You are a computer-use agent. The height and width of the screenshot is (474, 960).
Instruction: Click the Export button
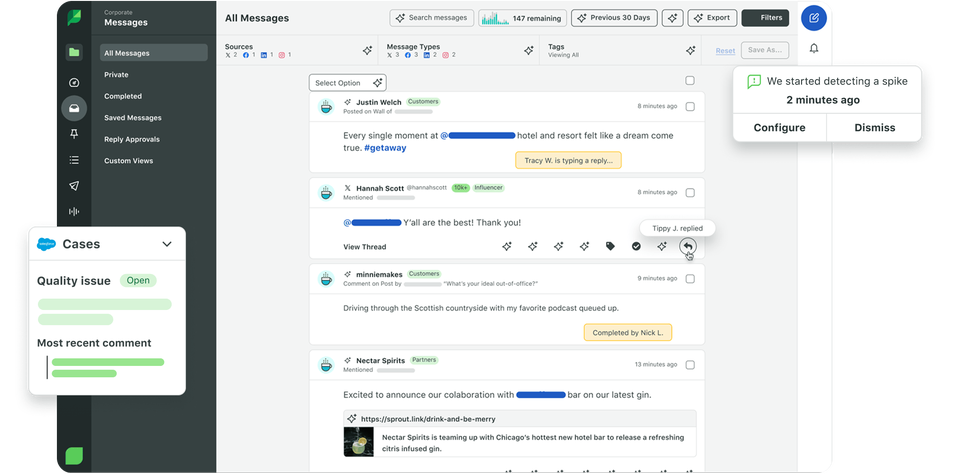click(712, 18)
